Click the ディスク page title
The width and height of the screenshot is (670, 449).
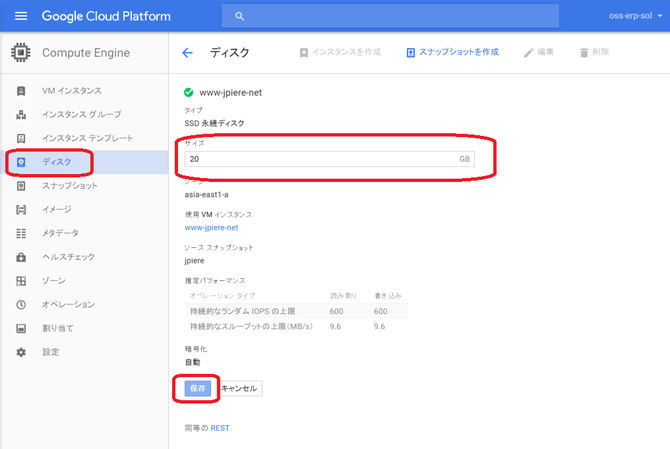tap(229, 53)
